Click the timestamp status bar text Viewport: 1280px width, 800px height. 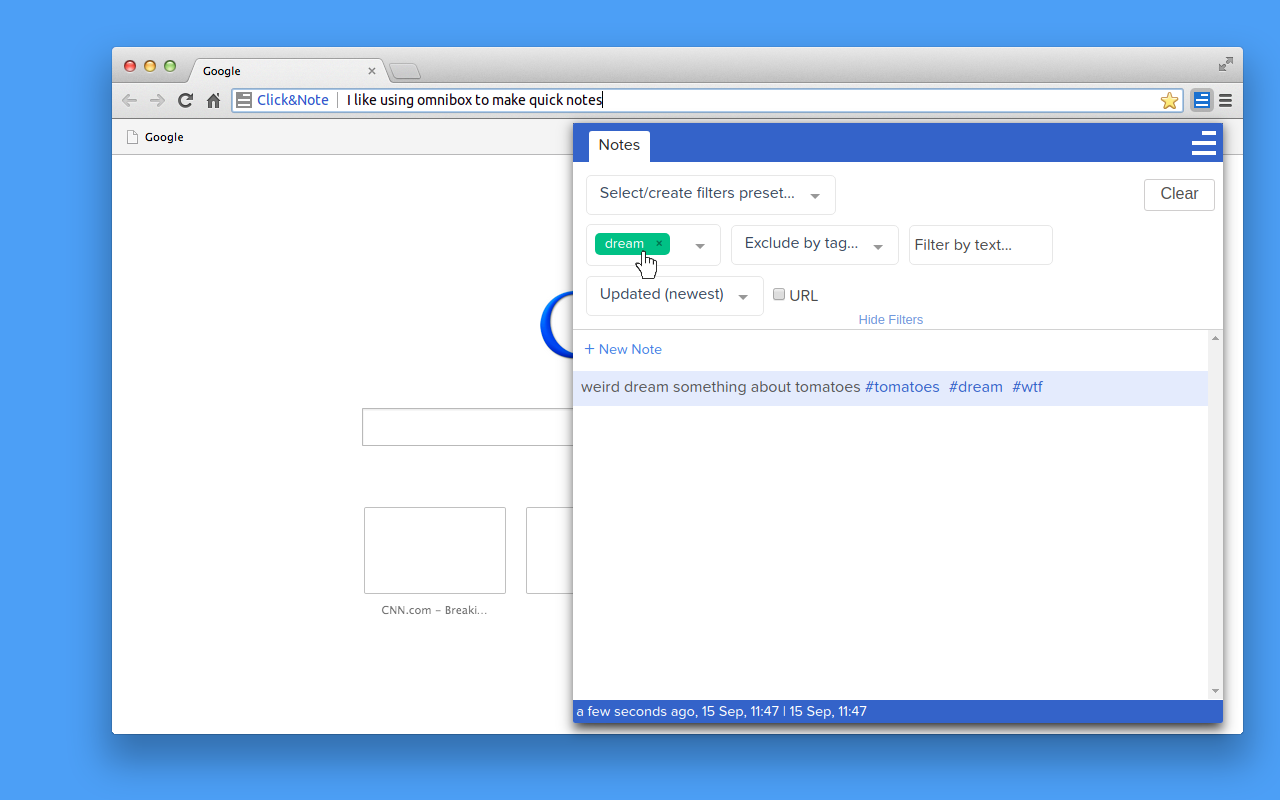(x=721, y=712)
